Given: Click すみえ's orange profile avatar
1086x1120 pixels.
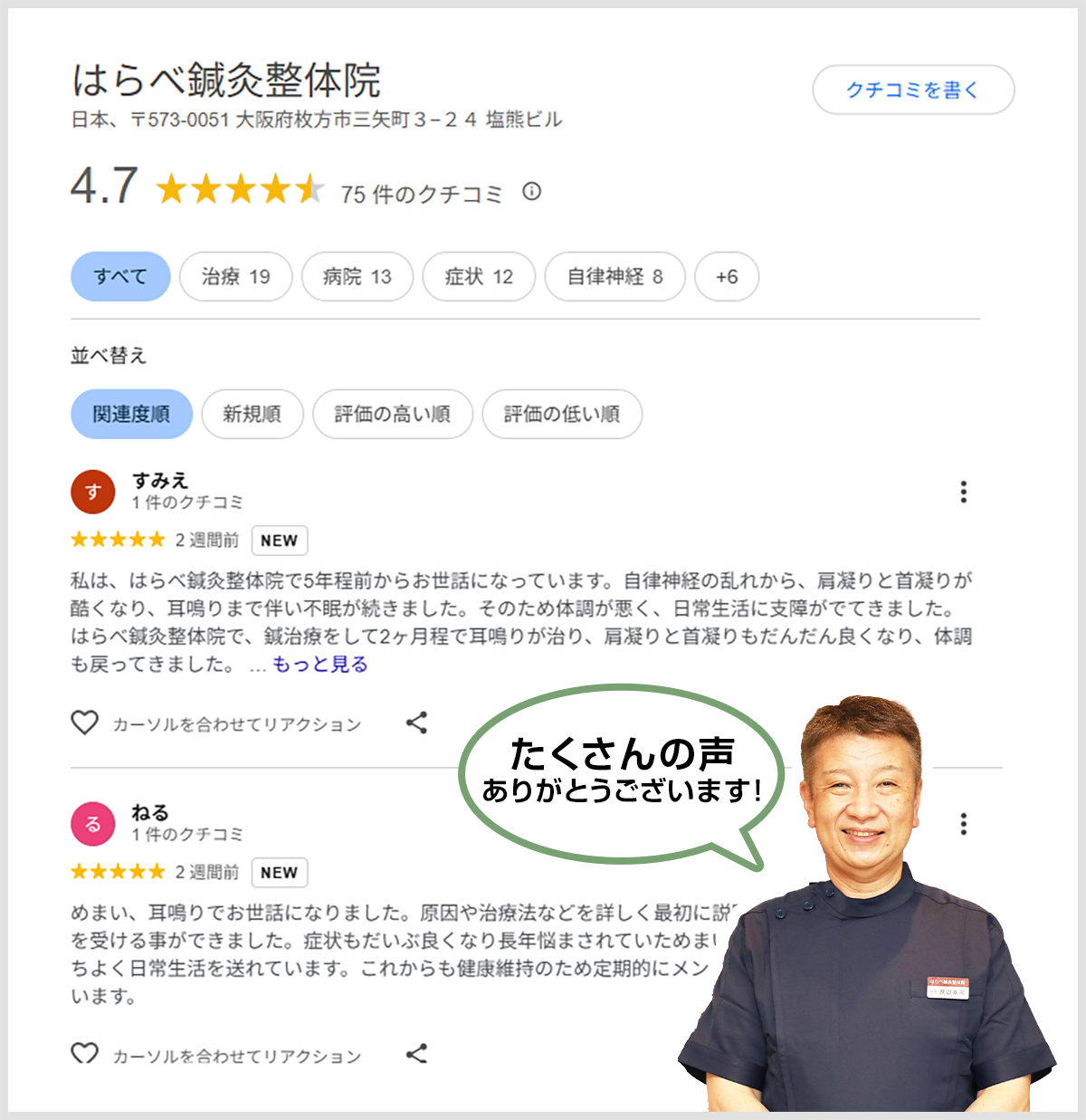Looking at the screenshot, I should (93, 492).
